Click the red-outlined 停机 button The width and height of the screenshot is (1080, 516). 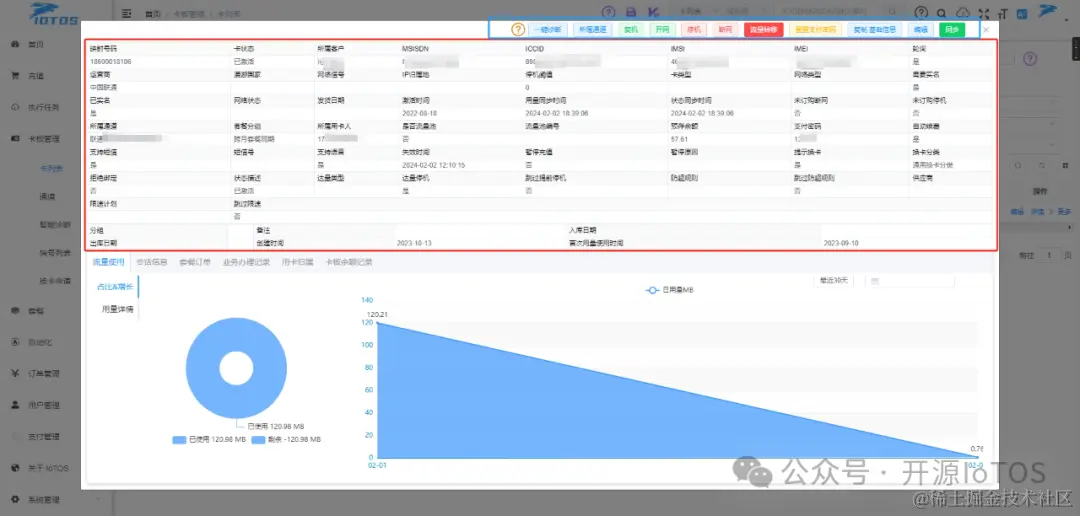pos(694,30)
